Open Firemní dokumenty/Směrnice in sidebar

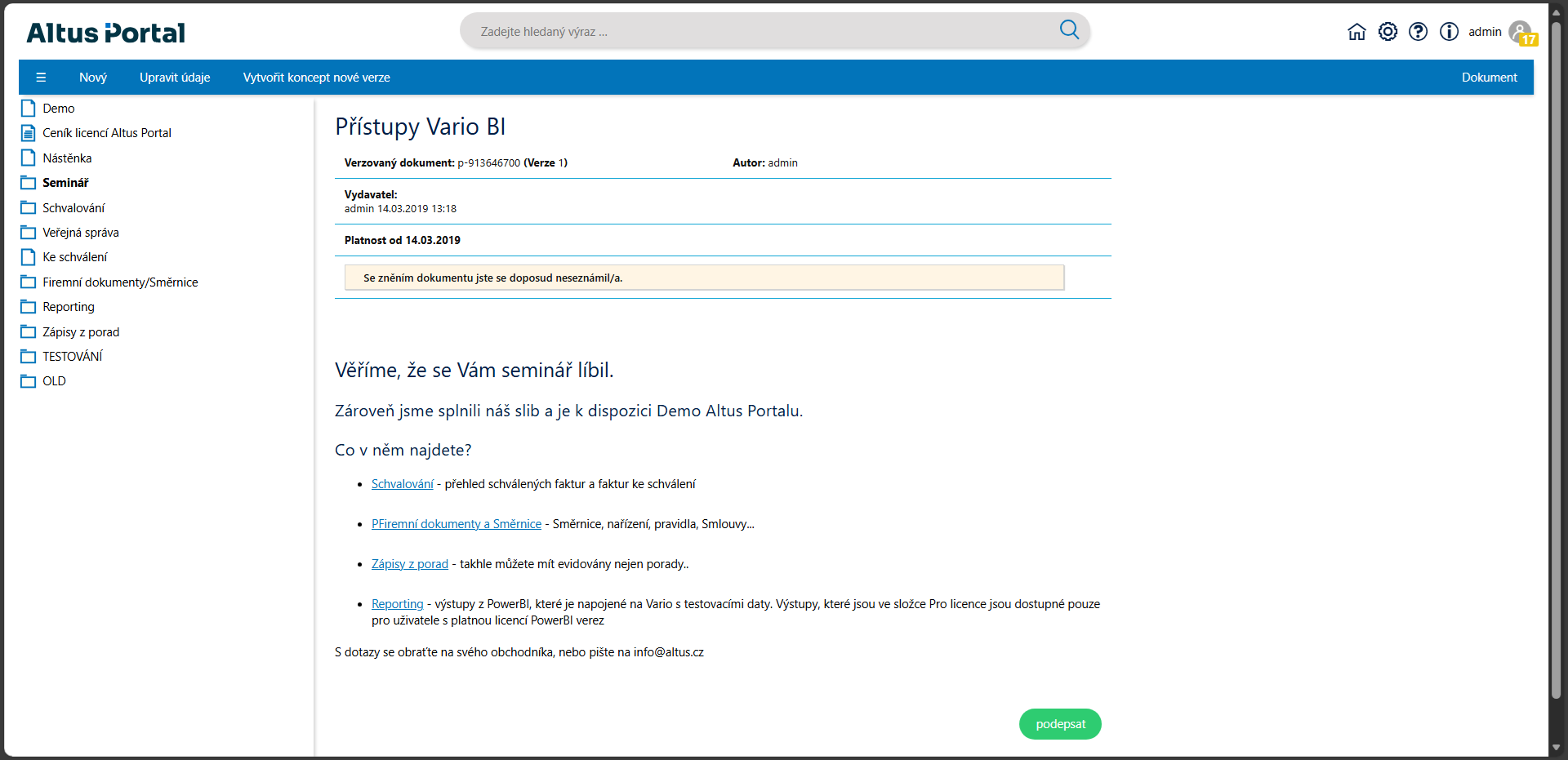pyautogui.click(x=120, y=282)
